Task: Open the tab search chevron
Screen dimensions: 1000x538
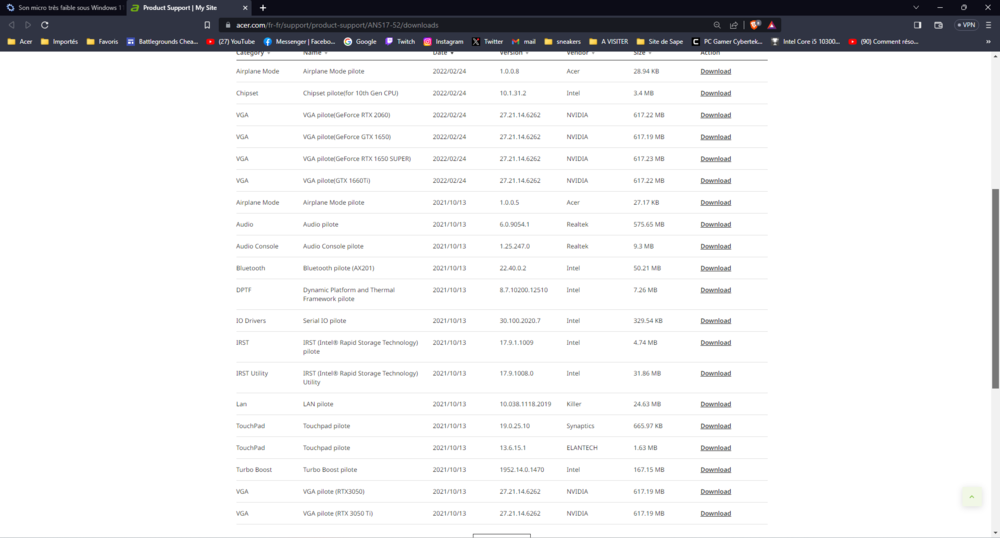Action: coord(916,8)
